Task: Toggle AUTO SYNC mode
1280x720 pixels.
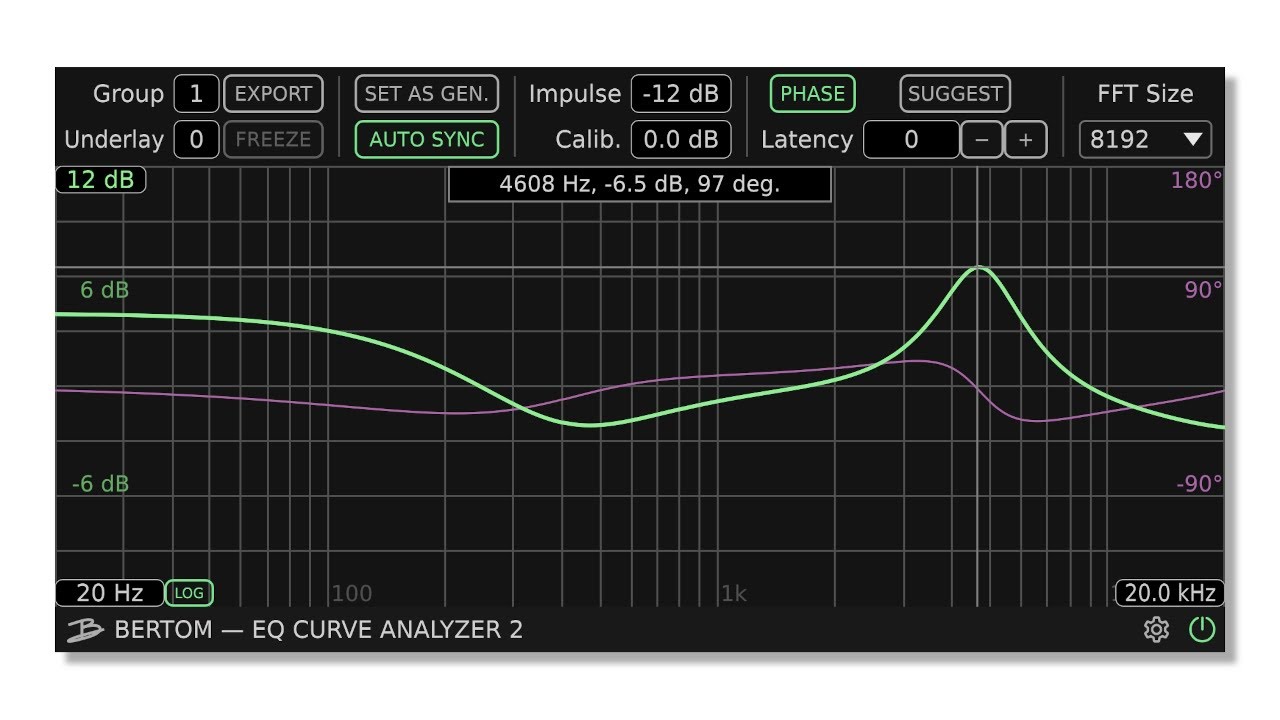Action: point(427,140)
